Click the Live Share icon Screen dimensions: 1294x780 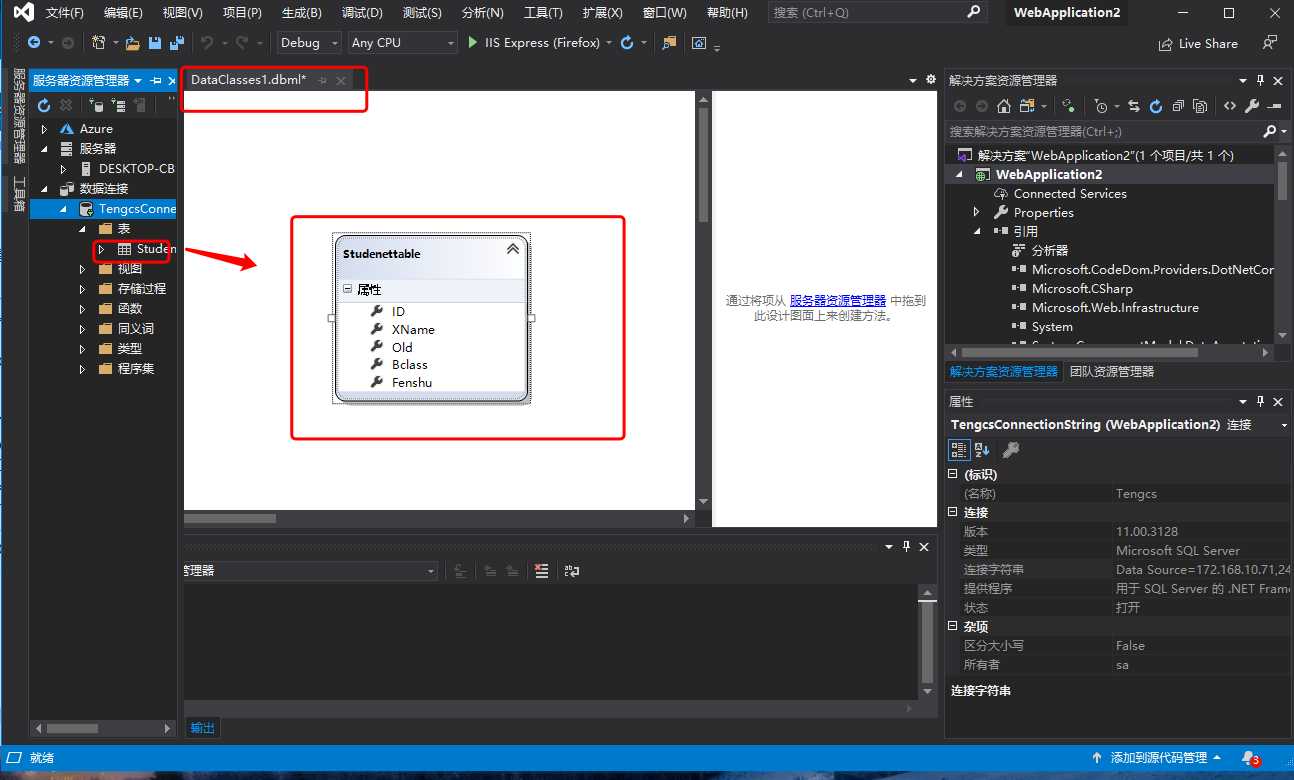coord(1166,44)
